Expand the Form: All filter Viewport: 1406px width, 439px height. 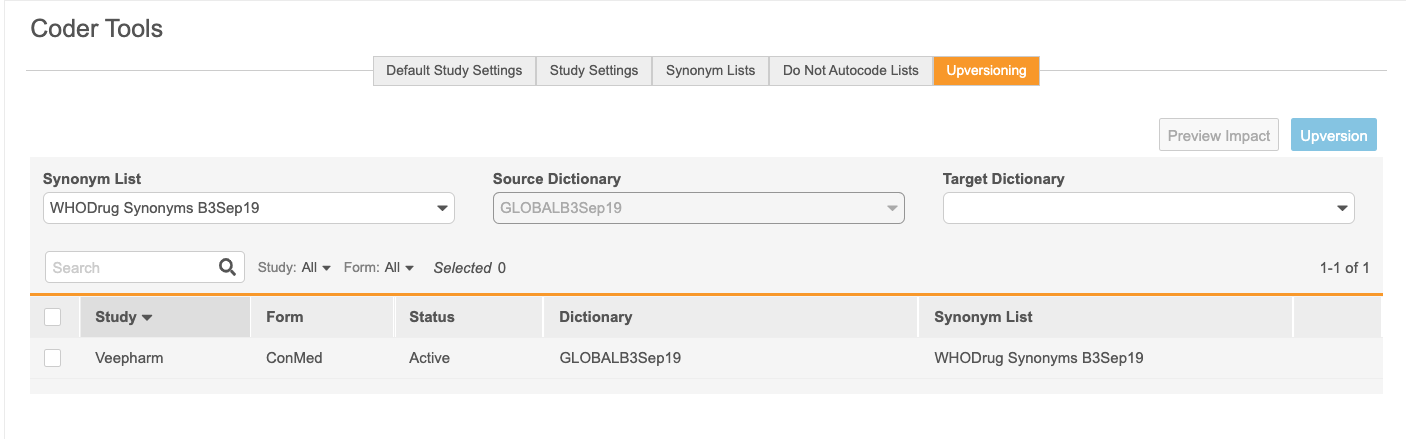[x=379, y=268]
